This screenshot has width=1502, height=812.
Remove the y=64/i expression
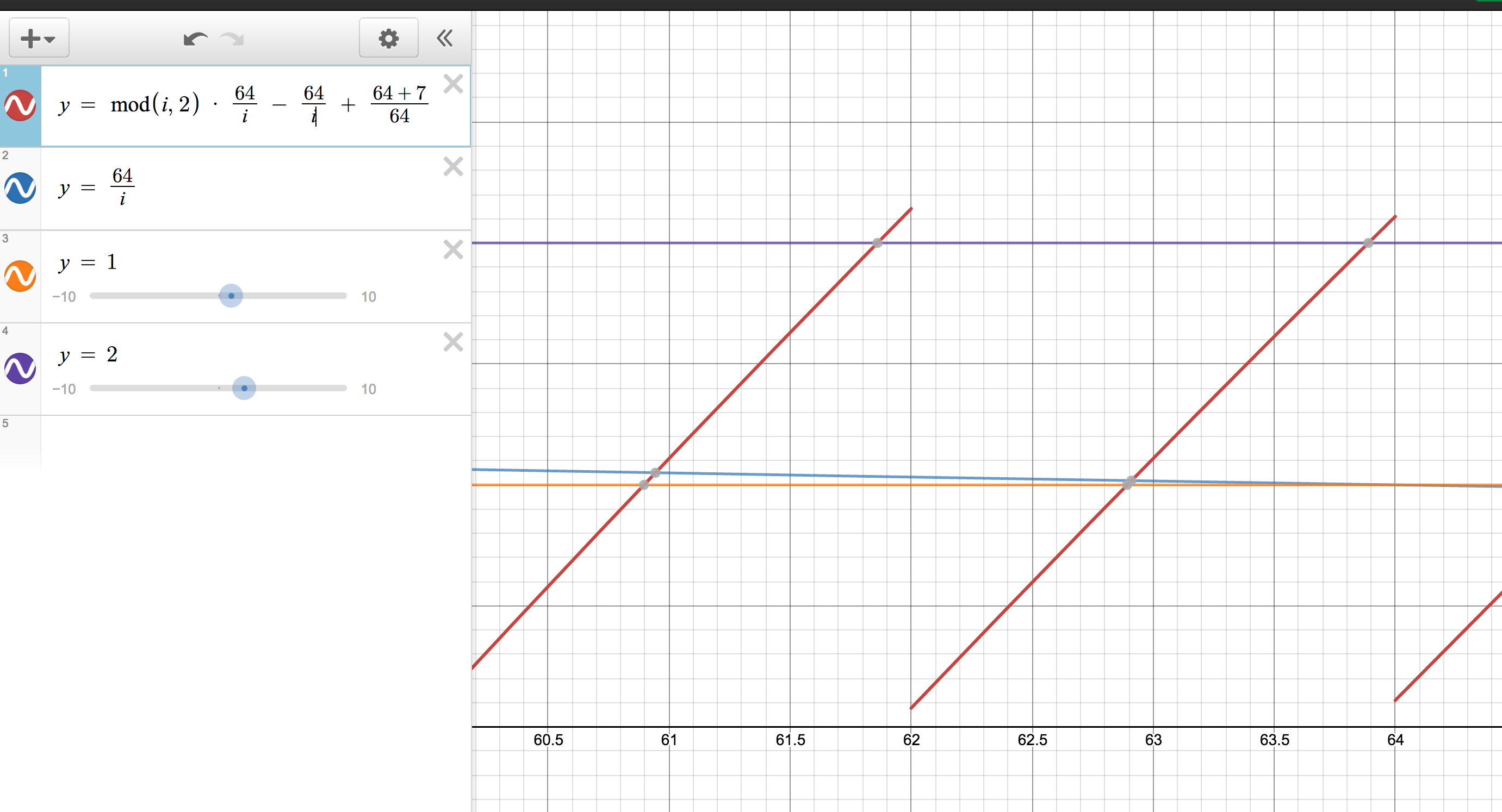(453, 167)
